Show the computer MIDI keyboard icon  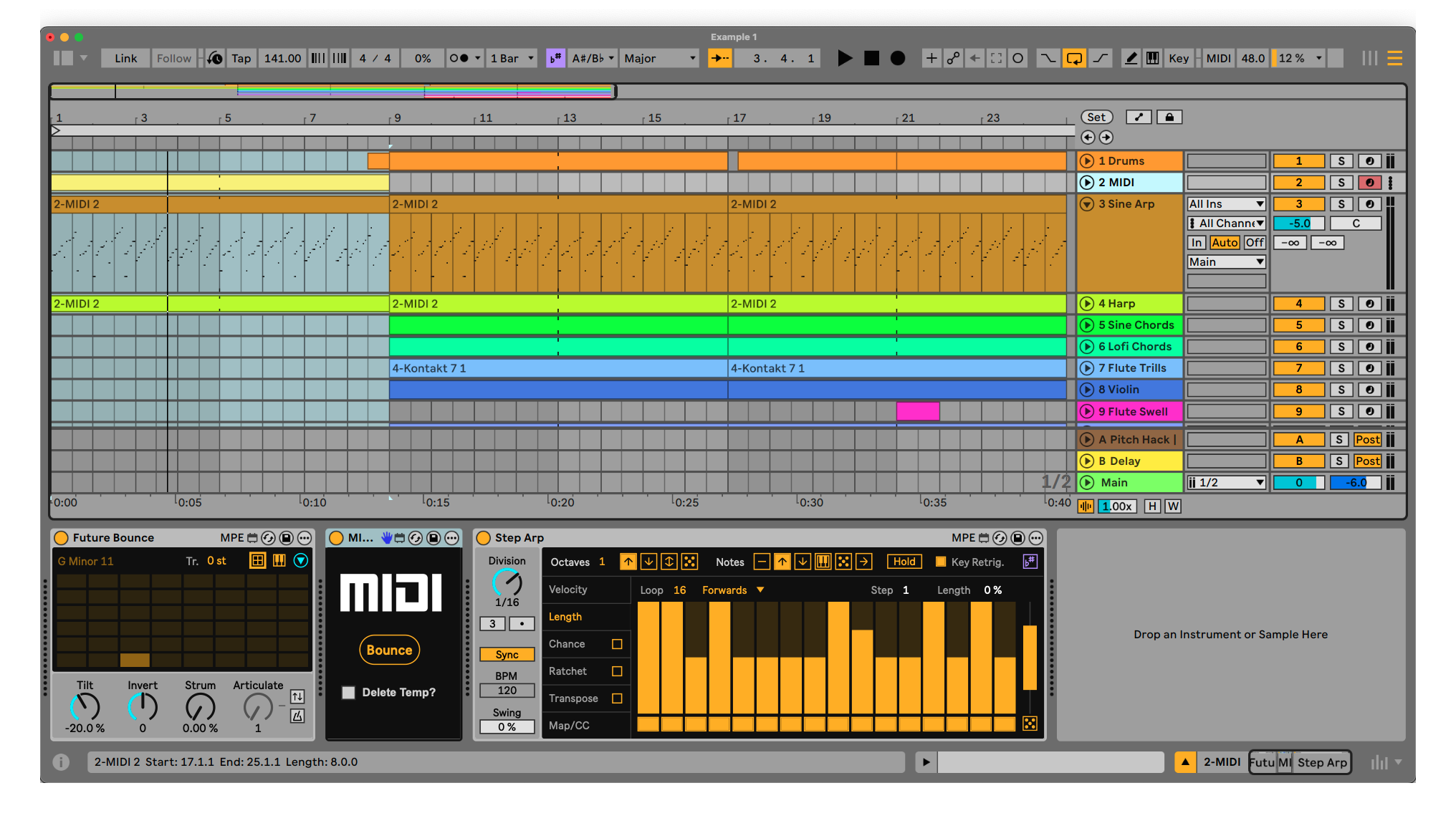[x=1152, y=58]
